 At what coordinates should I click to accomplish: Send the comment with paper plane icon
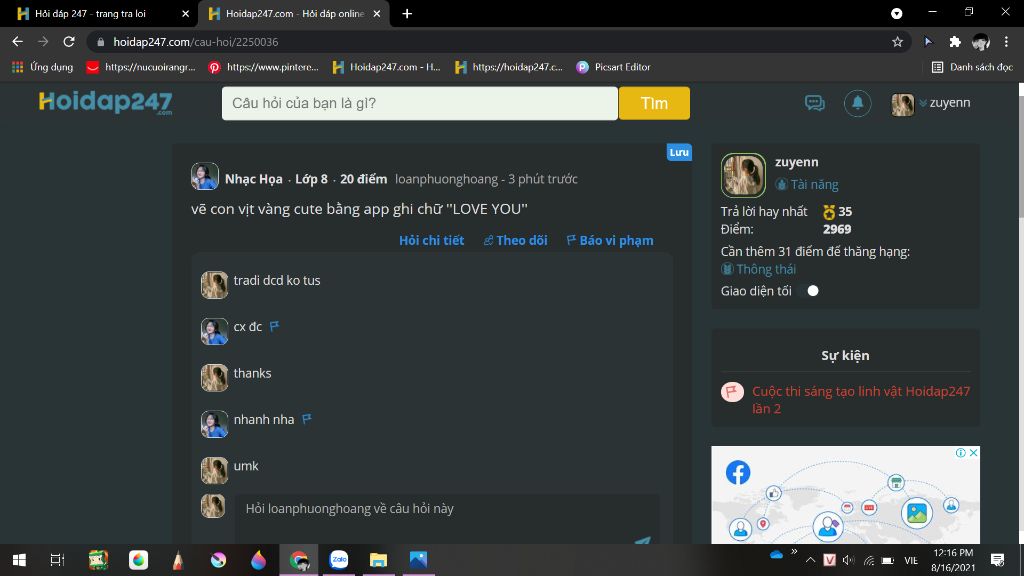point(643,540)
